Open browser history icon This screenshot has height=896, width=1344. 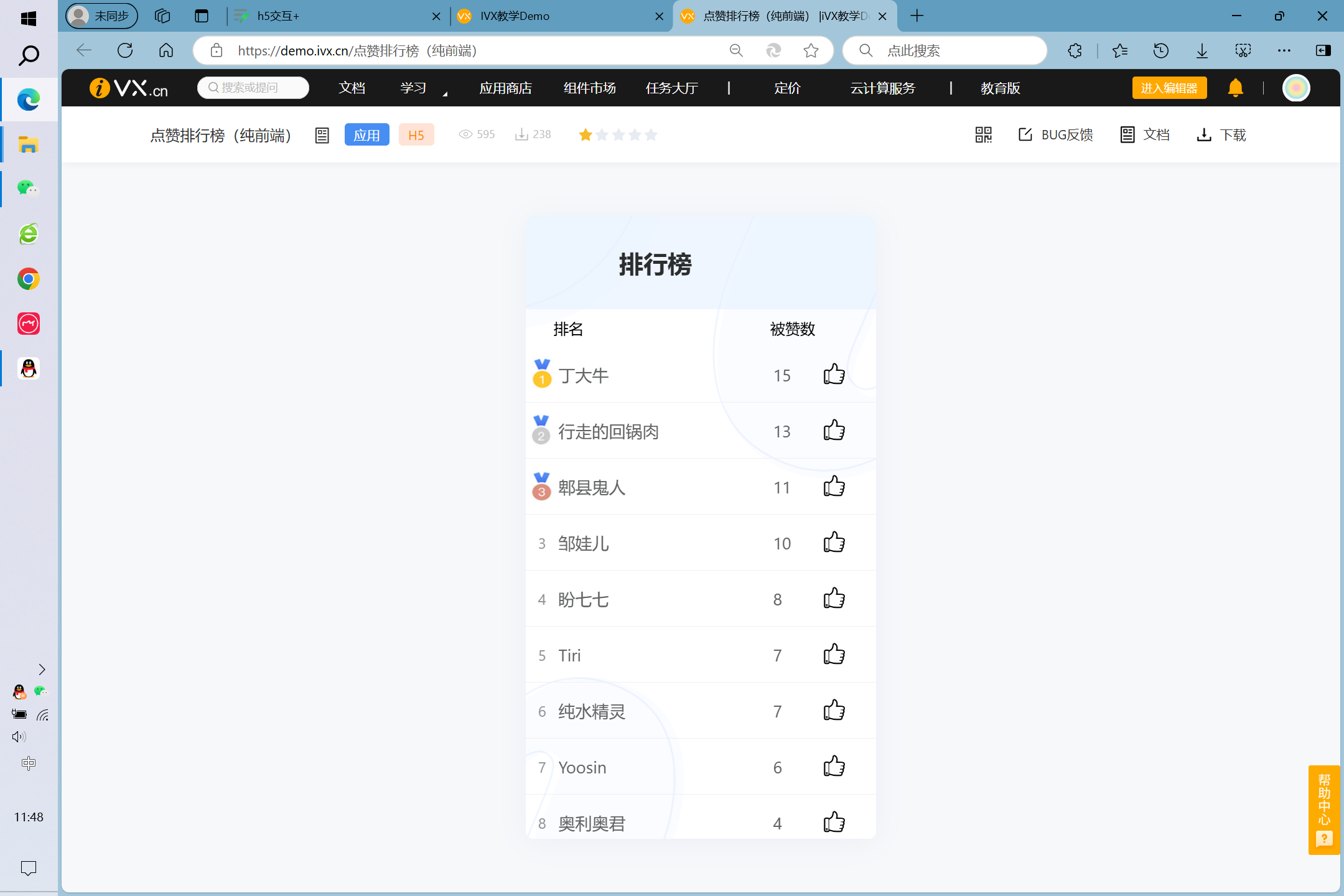[1160, 50]
